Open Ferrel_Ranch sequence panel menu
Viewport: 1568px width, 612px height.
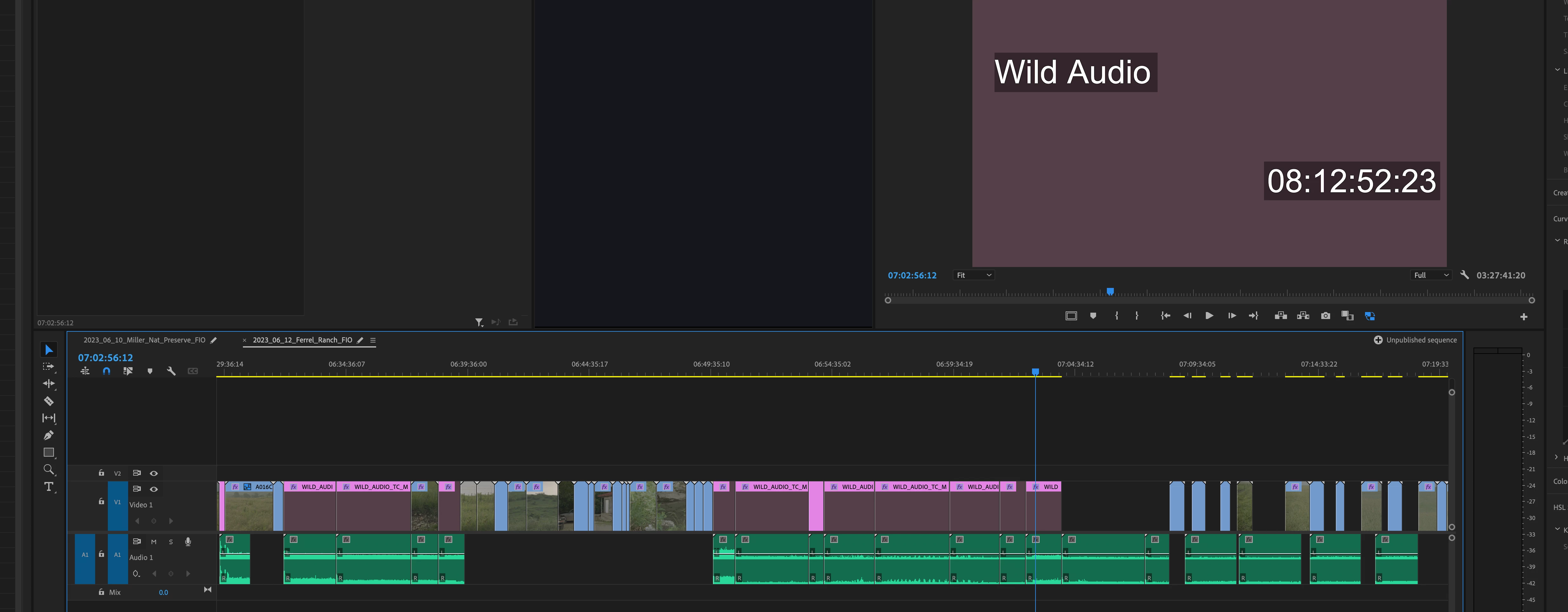(x=373, y=340)
